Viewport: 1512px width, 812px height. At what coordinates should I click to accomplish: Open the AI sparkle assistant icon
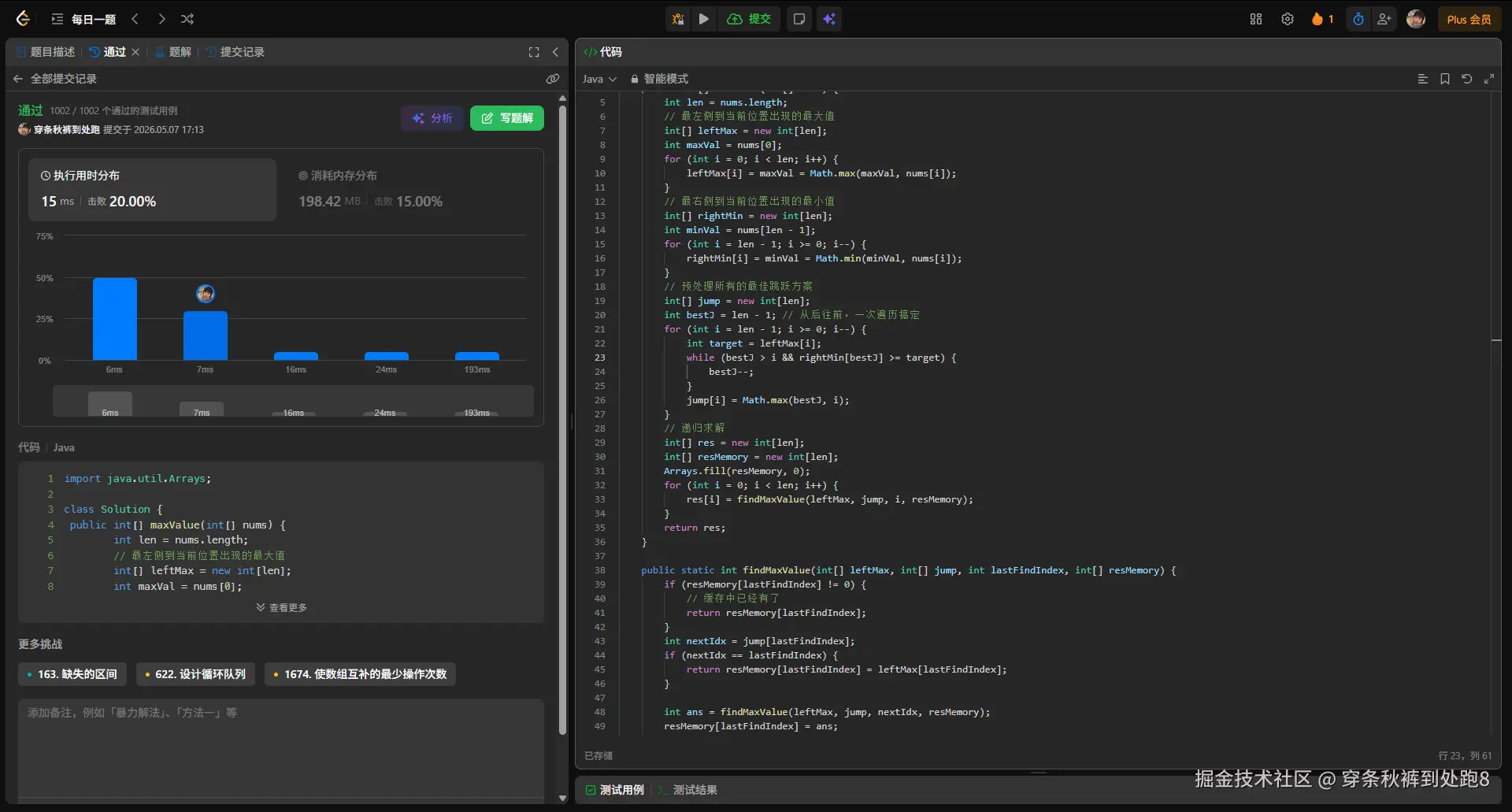[829, 19]
